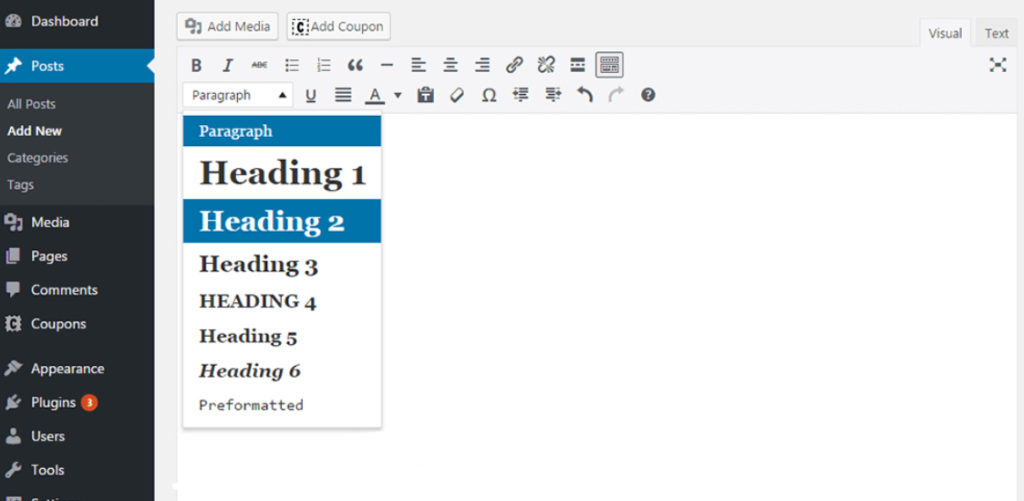Open the Appearance menu item
Screen dimensions: 1024x501
click(x=77, y=368)
